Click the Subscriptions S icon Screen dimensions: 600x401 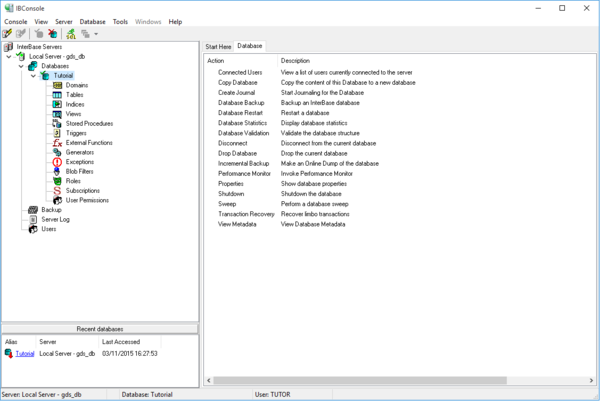57,191
